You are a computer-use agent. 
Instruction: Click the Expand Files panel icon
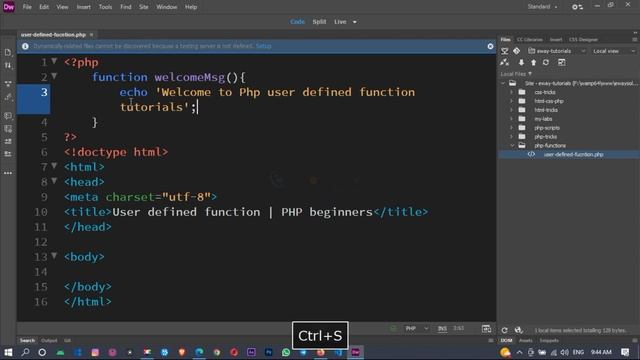(562, 62)
